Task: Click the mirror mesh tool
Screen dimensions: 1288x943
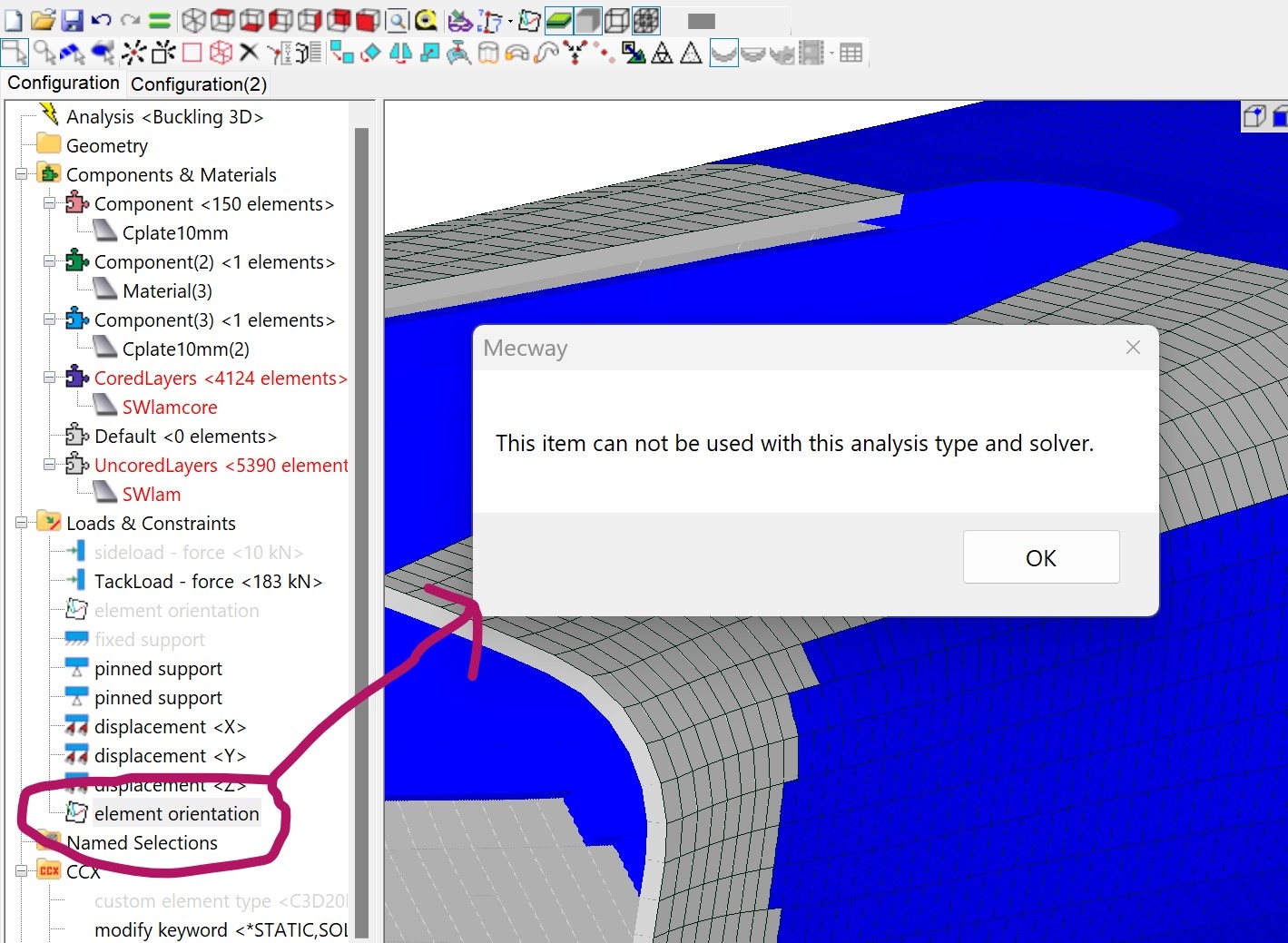Action: pyautogui.click(x=400, y=53)
